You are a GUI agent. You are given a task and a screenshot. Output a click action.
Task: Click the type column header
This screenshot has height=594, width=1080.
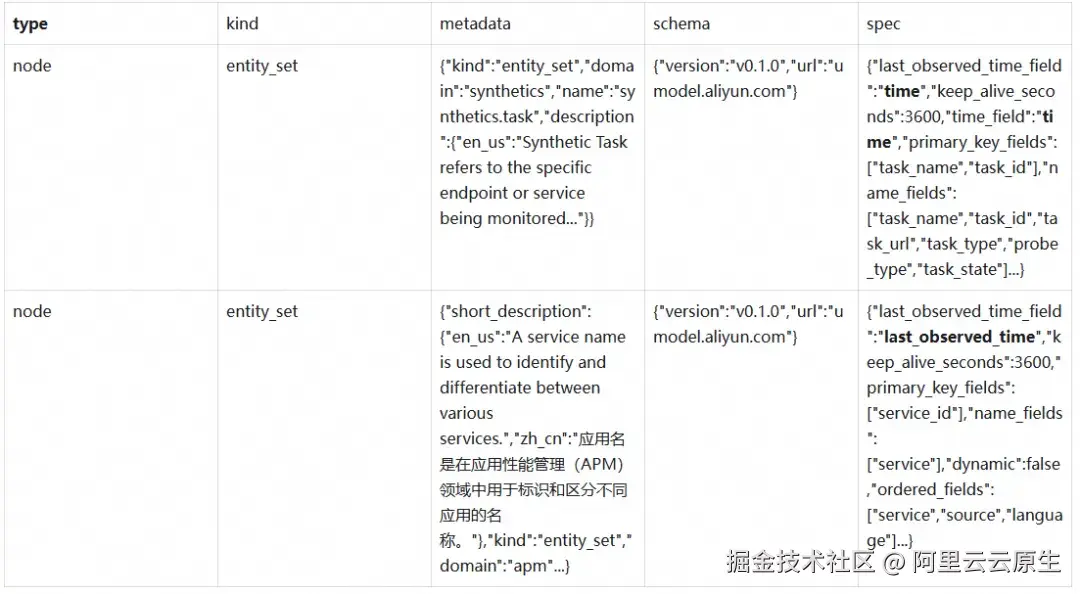pos(30,24)
